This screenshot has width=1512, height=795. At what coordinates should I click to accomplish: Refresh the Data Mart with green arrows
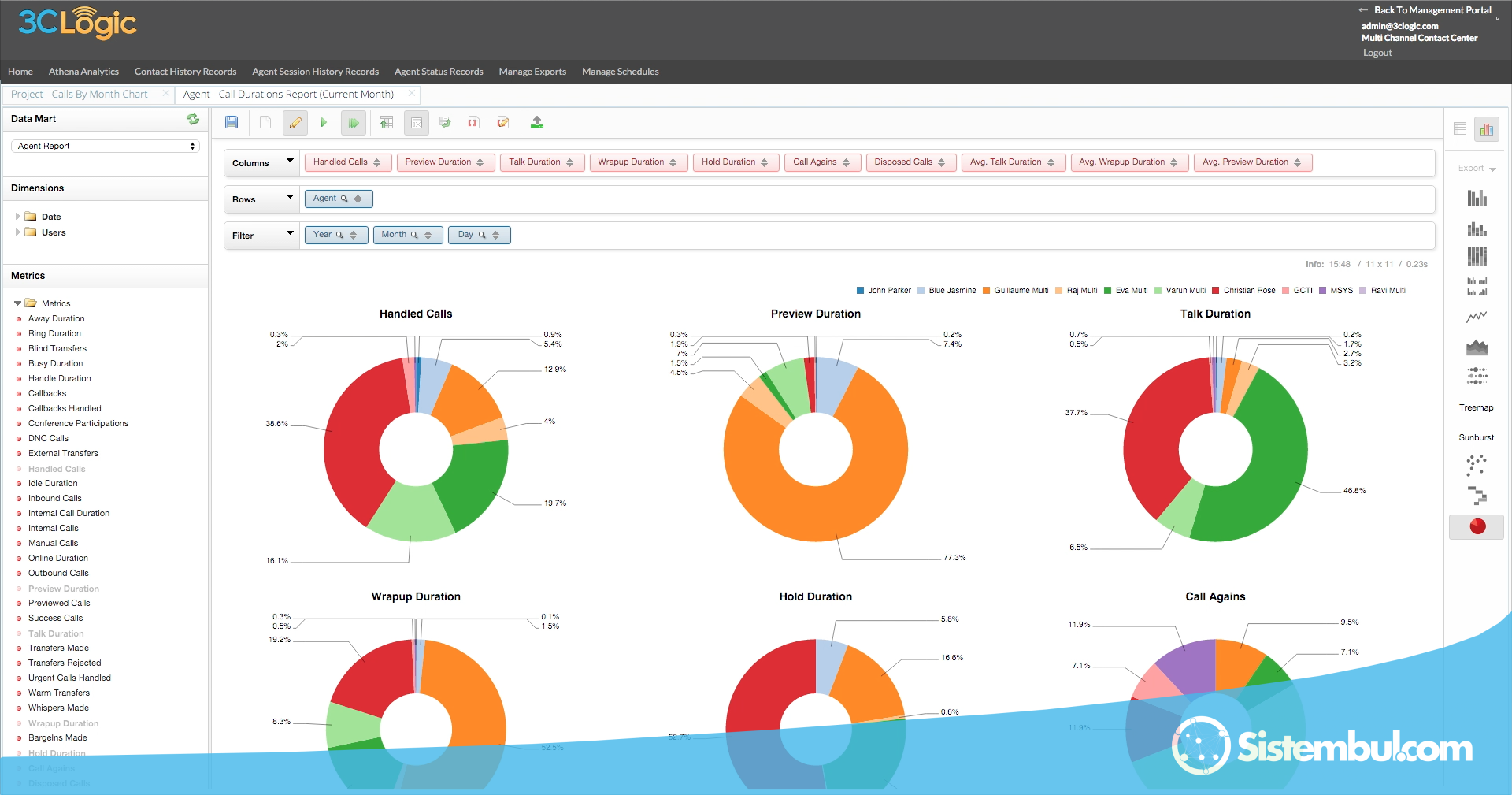point(193,119)
